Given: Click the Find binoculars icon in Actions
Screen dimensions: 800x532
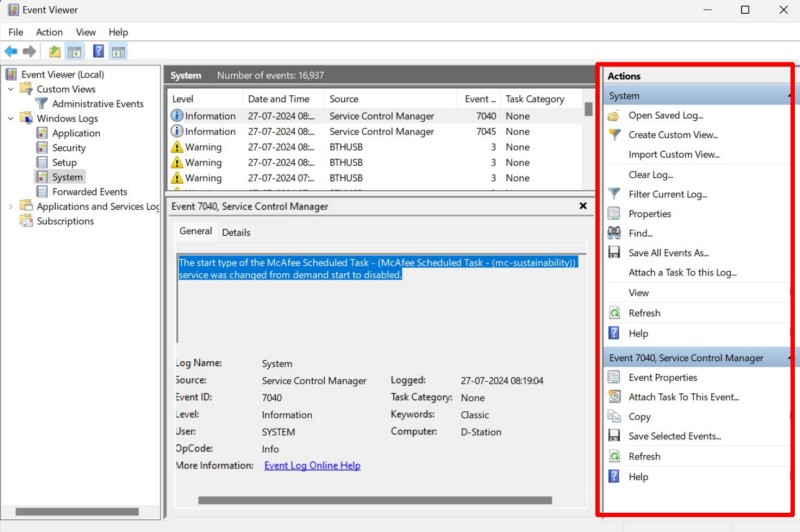Looking at the screenshot, I should [x=614, y=233].
